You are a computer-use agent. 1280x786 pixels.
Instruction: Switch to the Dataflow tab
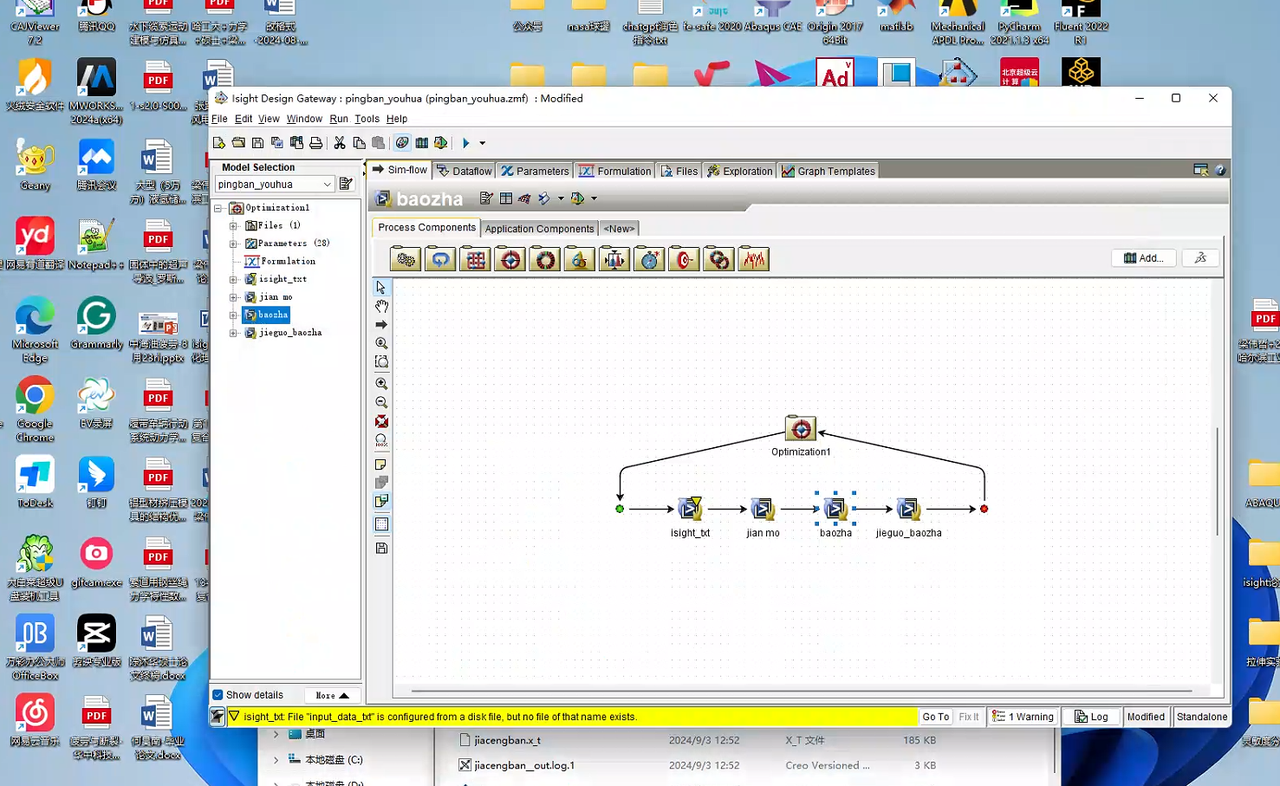(x=465, y=171)
